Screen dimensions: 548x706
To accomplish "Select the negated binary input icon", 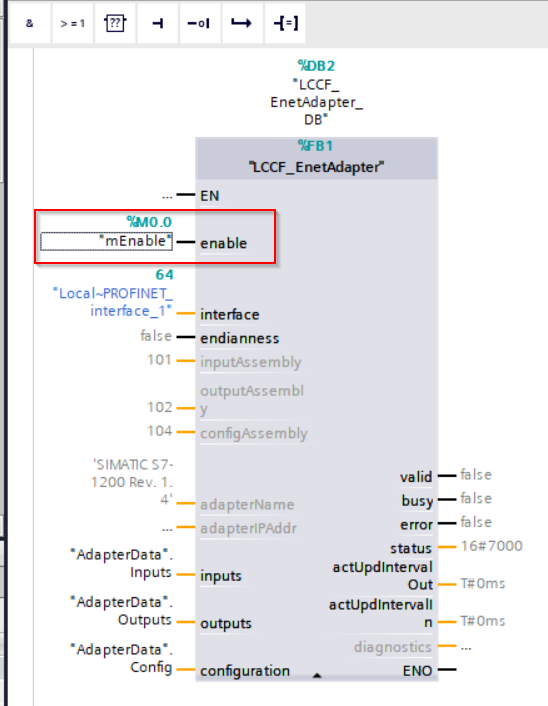I will (x=200, y=23).
